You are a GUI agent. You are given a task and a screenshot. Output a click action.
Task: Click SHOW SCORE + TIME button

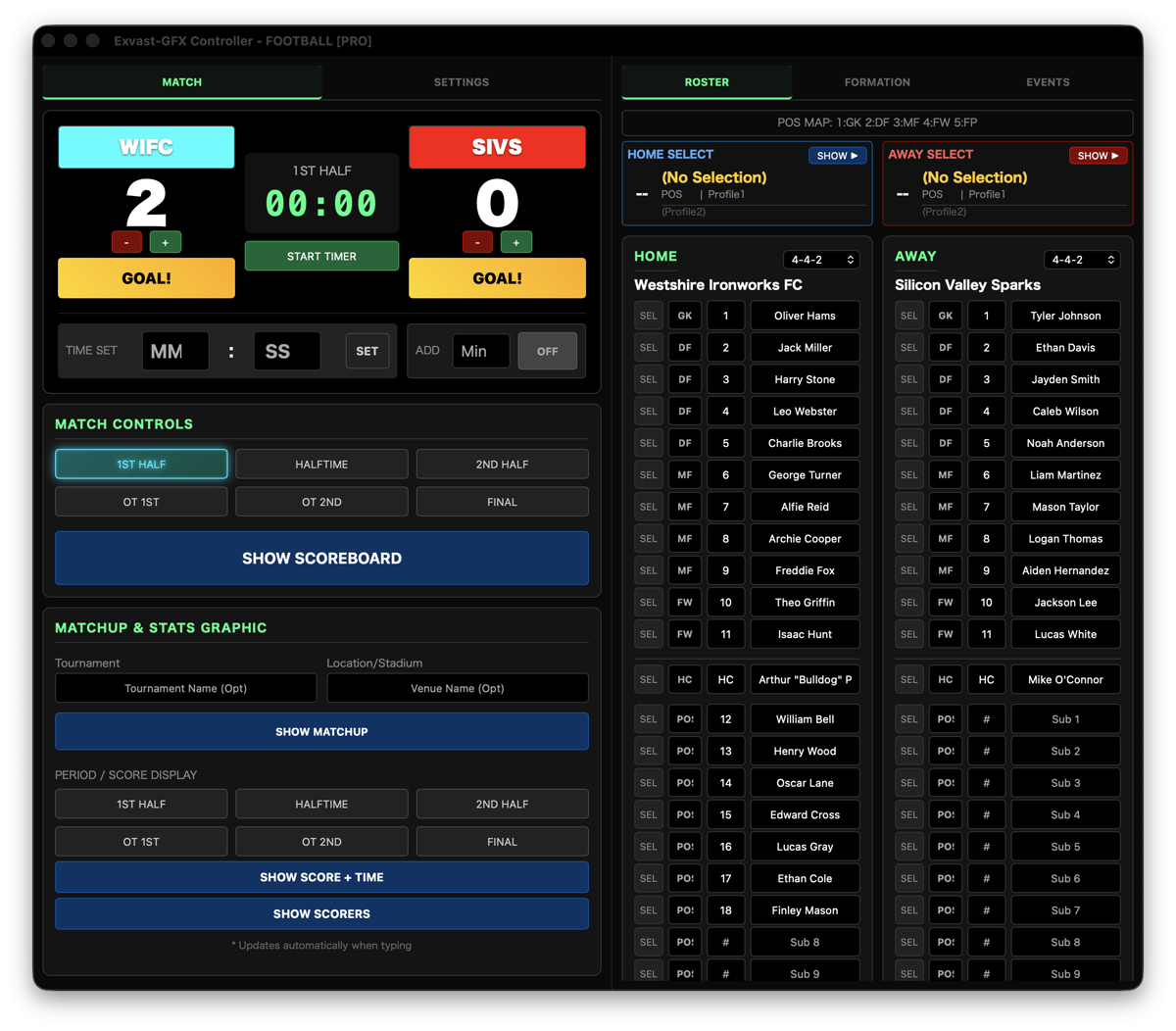click(321, 877)
